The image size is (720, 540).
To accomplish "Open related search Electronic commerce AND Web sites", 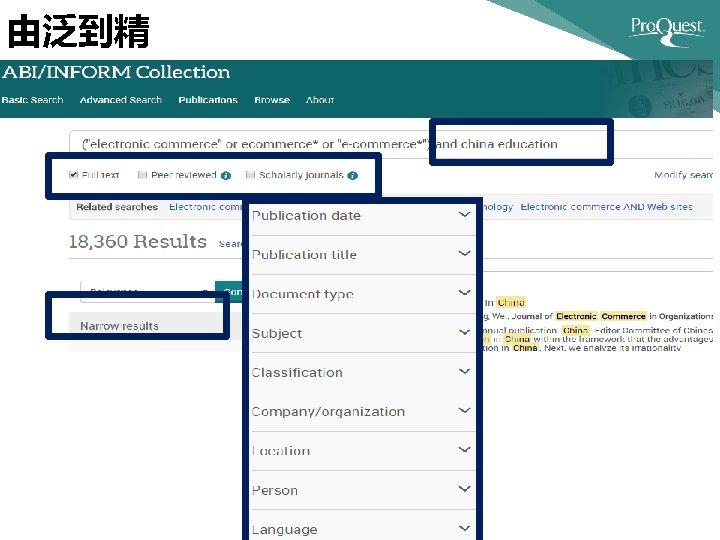I will coord(606,207).
